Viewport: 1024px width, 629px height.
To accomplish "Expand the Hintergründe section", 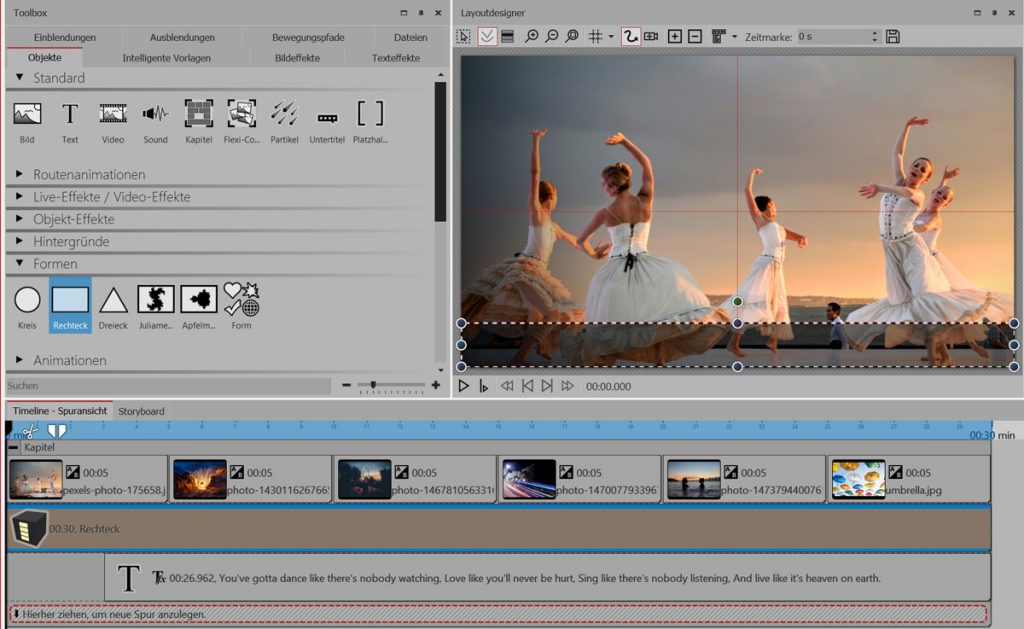I will [x=70, y=241].
